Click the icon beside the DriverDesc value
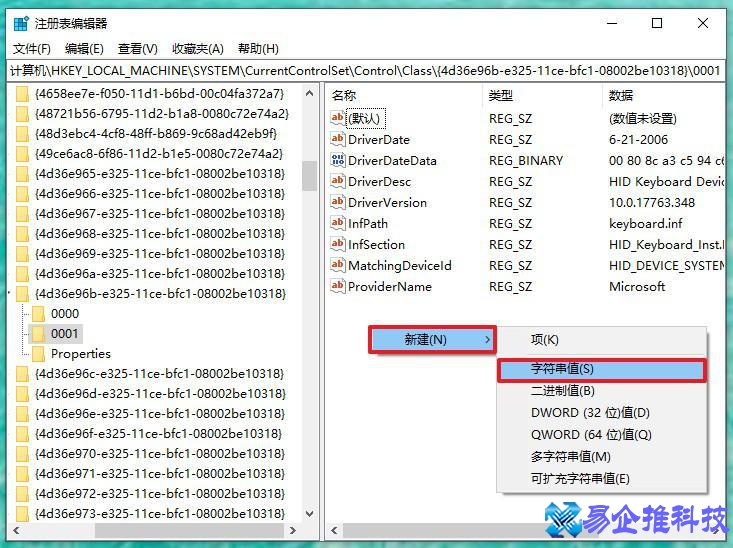The height and width of the screenshot is (548, 733). 337,182
